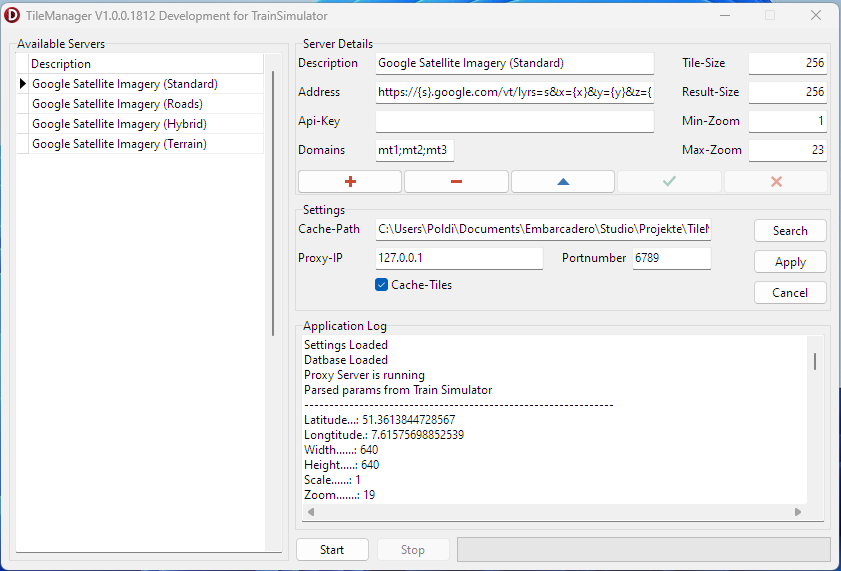Click the progress bar next to Stop

click(644, 550)
